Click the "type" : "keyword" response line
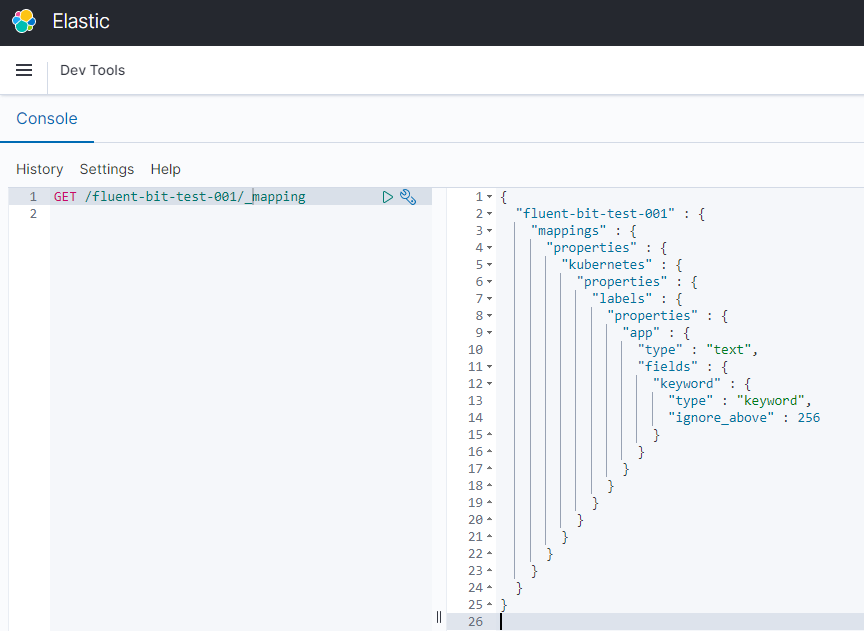 [x=739, y=401]
